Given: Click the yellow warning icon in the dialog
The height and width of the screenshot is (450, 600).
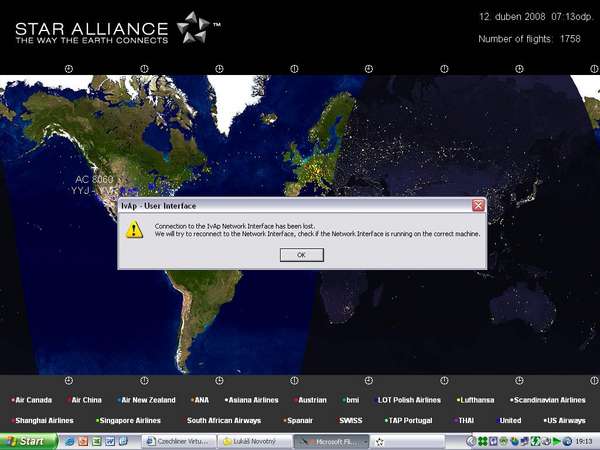Looking at the screenshot, I should [x=134, y=230].
